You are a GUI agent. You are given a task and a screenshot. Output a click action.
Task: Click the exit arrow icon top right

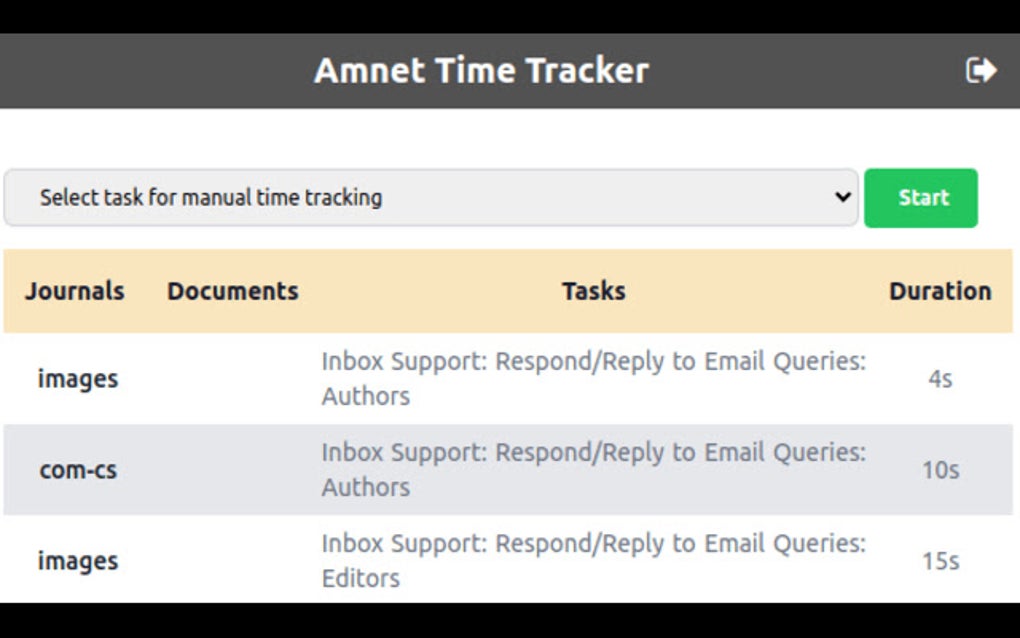[x=981, y=69]
